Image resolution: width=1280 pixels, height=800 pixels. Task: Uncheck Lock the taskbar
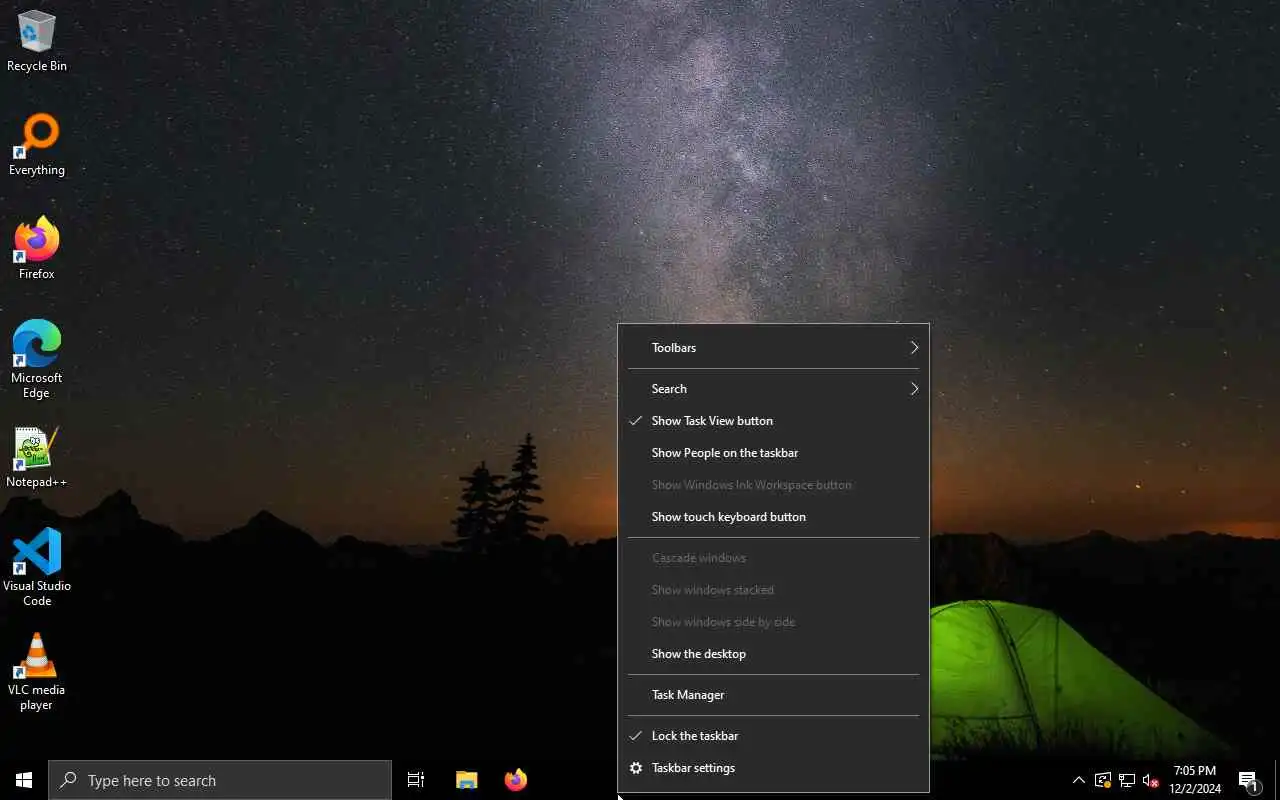click(774, 736)
